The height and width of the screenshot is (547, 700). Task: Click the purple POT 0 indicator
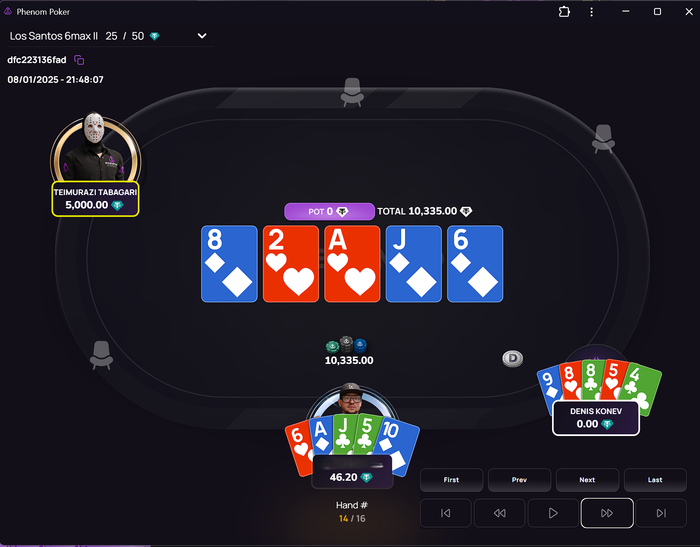[x=329, y=211]
